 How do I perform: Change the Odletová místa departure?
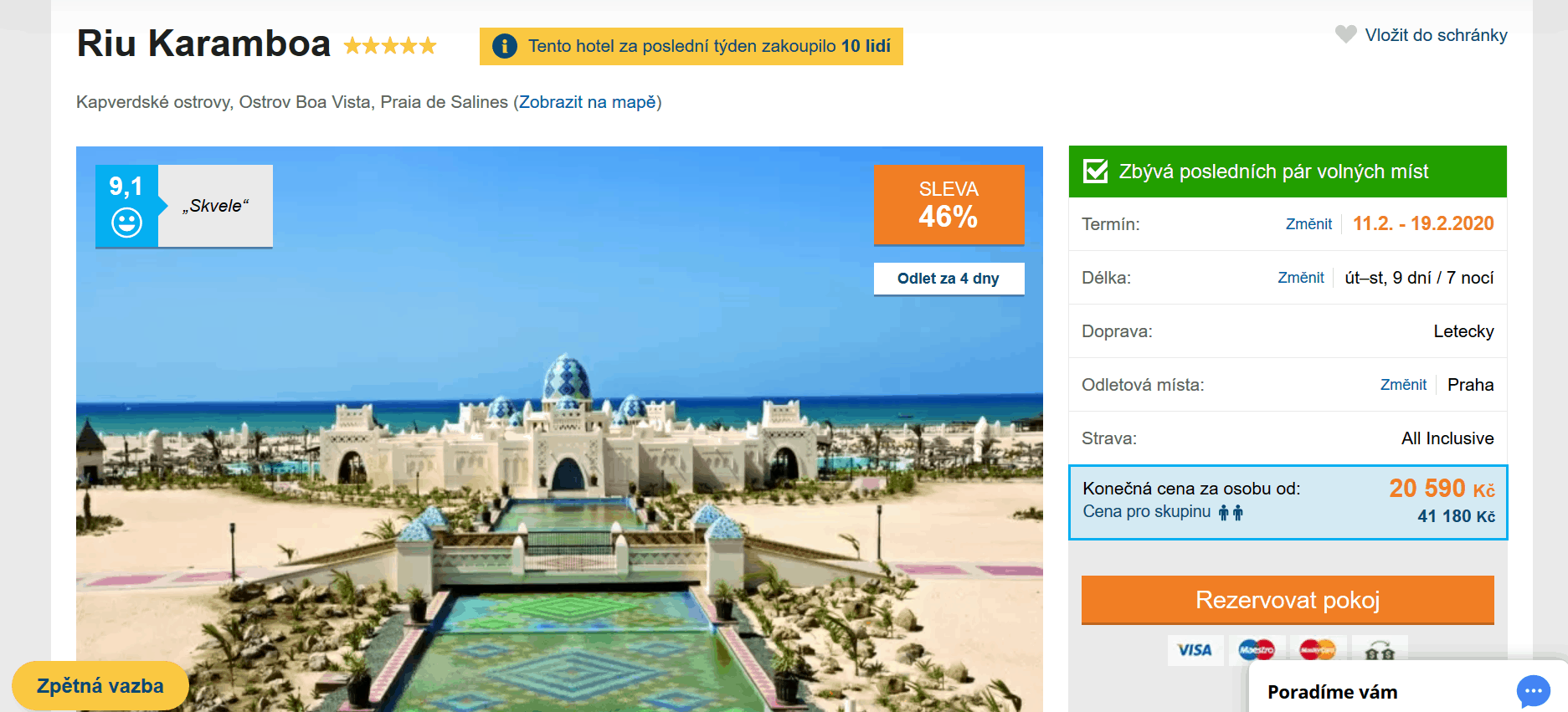point(1403,385)
